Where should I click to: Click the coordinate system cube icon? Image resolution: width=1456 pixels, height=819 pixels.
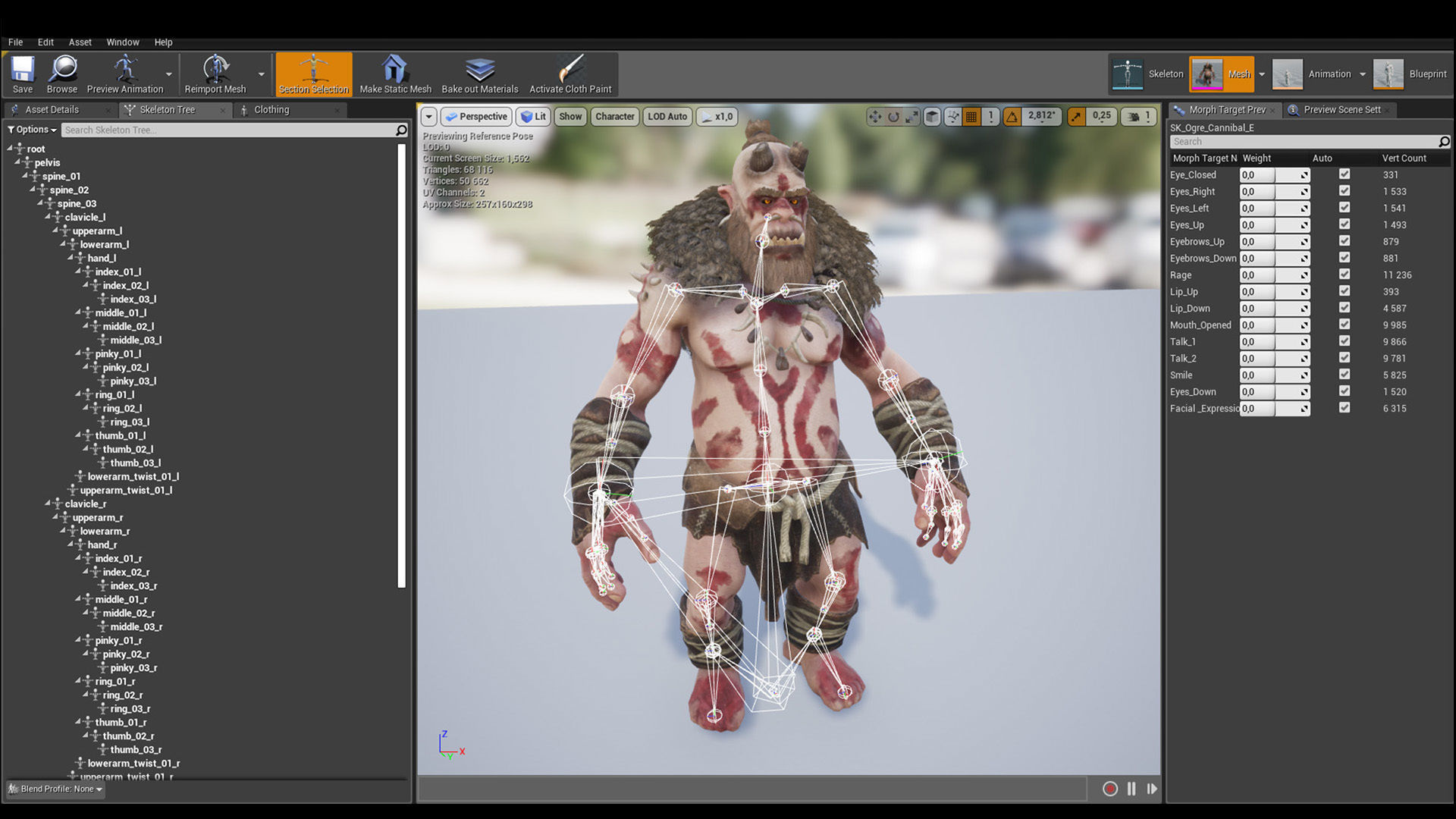pyautogui.click(x=933, y=116)
